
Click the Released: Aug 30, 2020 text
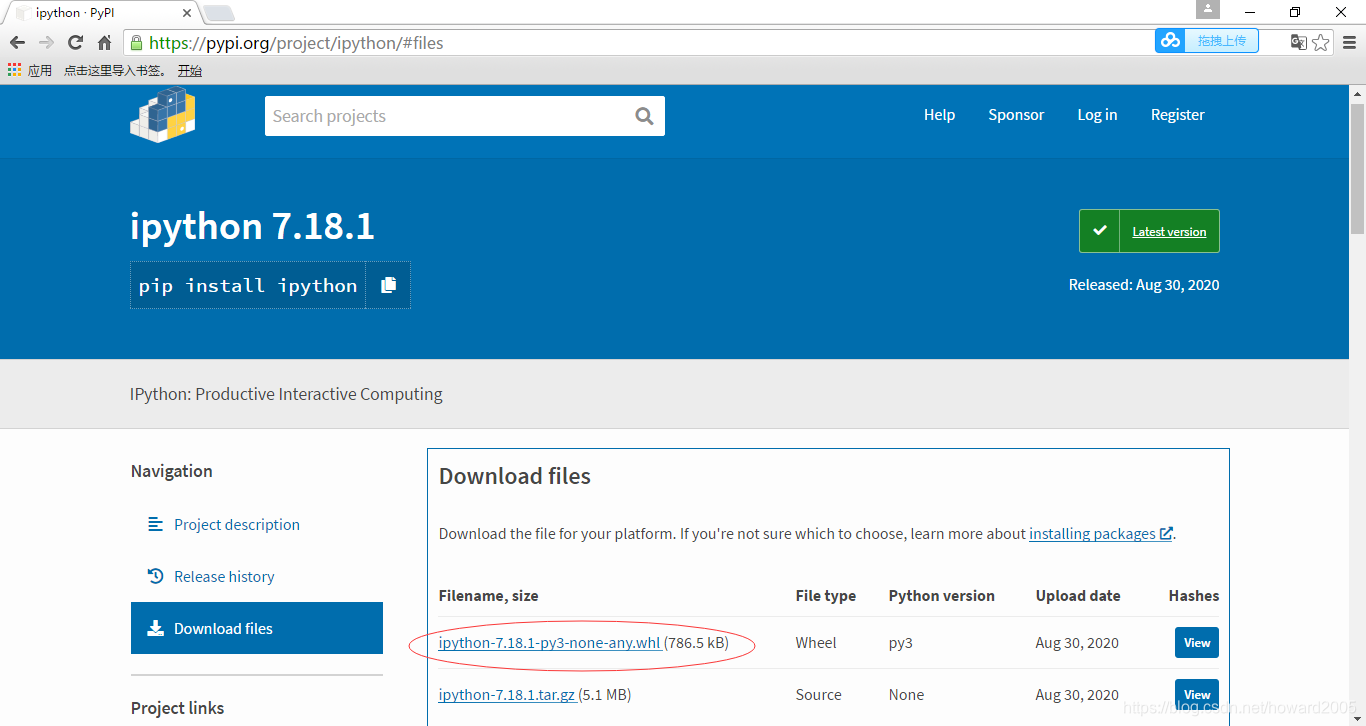click(1144, 285)
